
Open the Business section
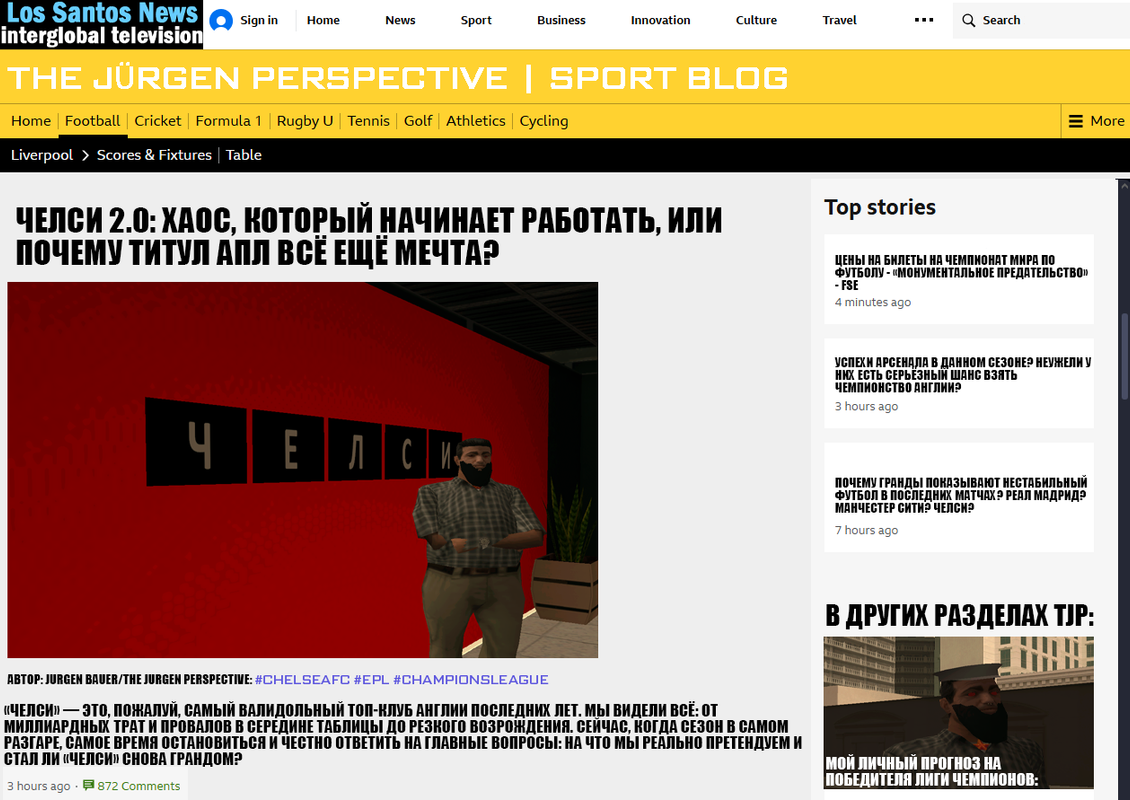click(561, 20)
